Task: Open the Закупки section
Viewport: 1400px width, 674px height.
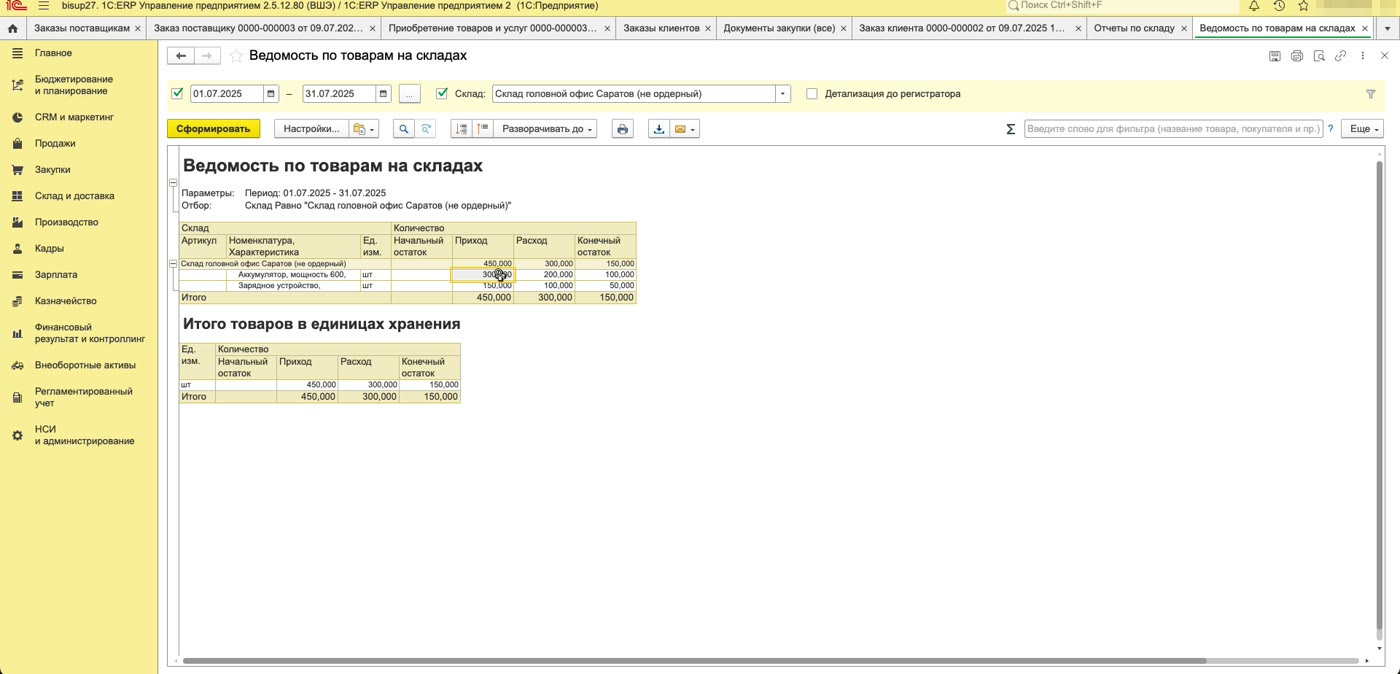Action: click(53, 170)
